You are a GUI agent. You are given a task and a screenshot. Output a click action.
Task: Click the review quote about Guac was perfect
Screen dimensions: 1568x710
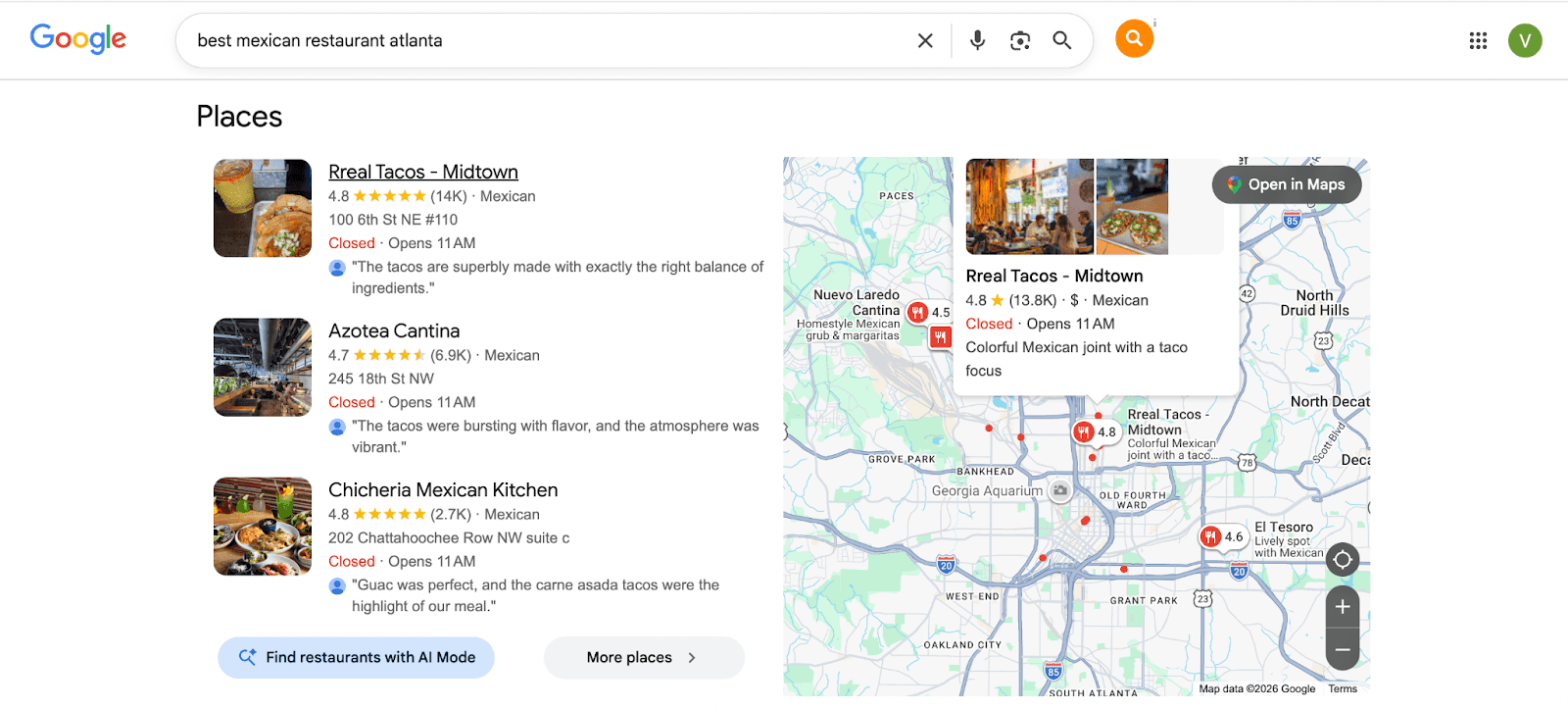(x=536, y=595)
